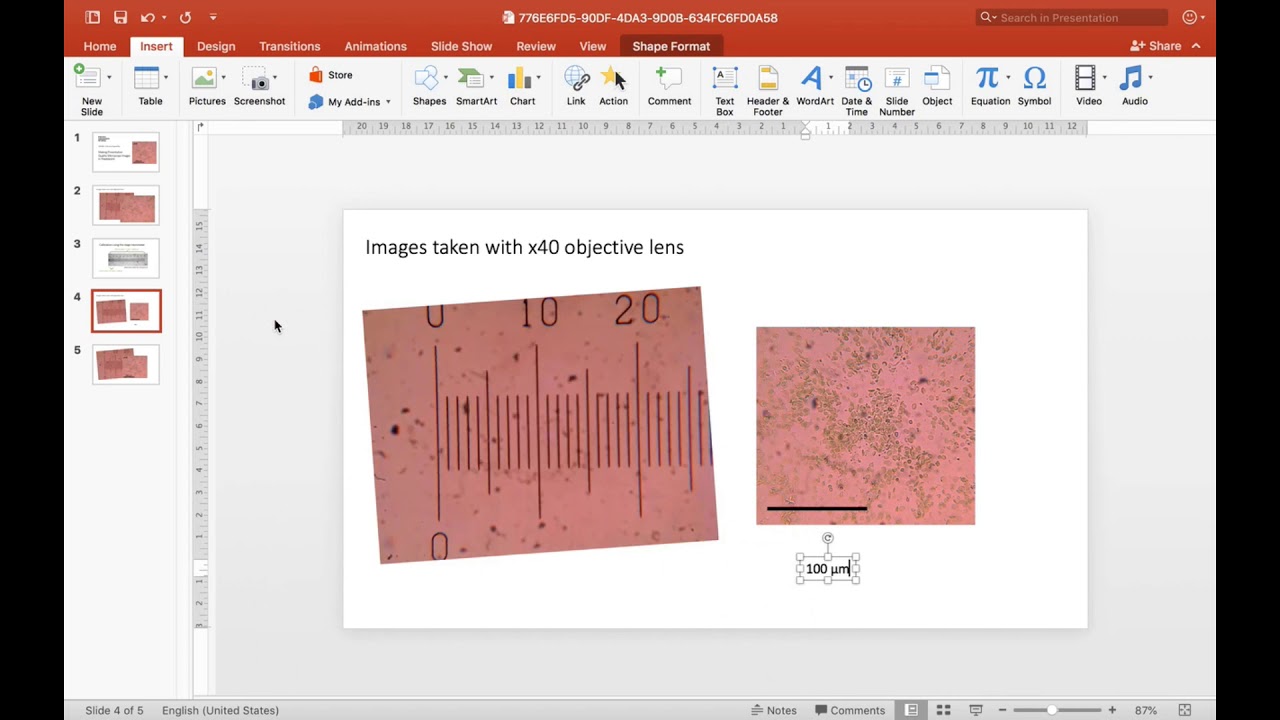Expand the Chart dropdown arrow
The width and height of the screenshot is (1280, 720).
[538, 77]
